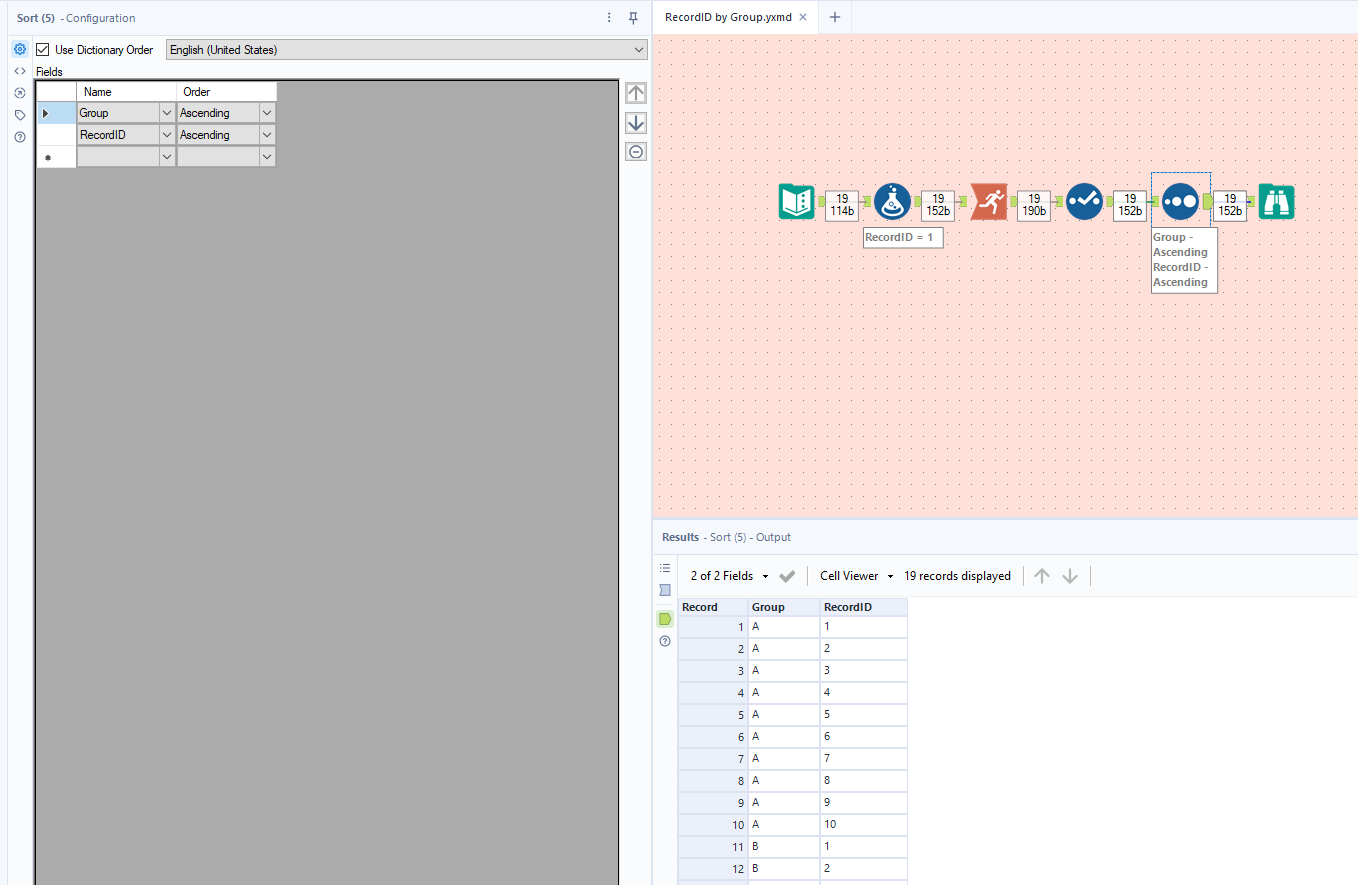Select the Input Data tool on the canvas
The width and height of the screenshot is (1358, 885).
click(x=796, y=201)
